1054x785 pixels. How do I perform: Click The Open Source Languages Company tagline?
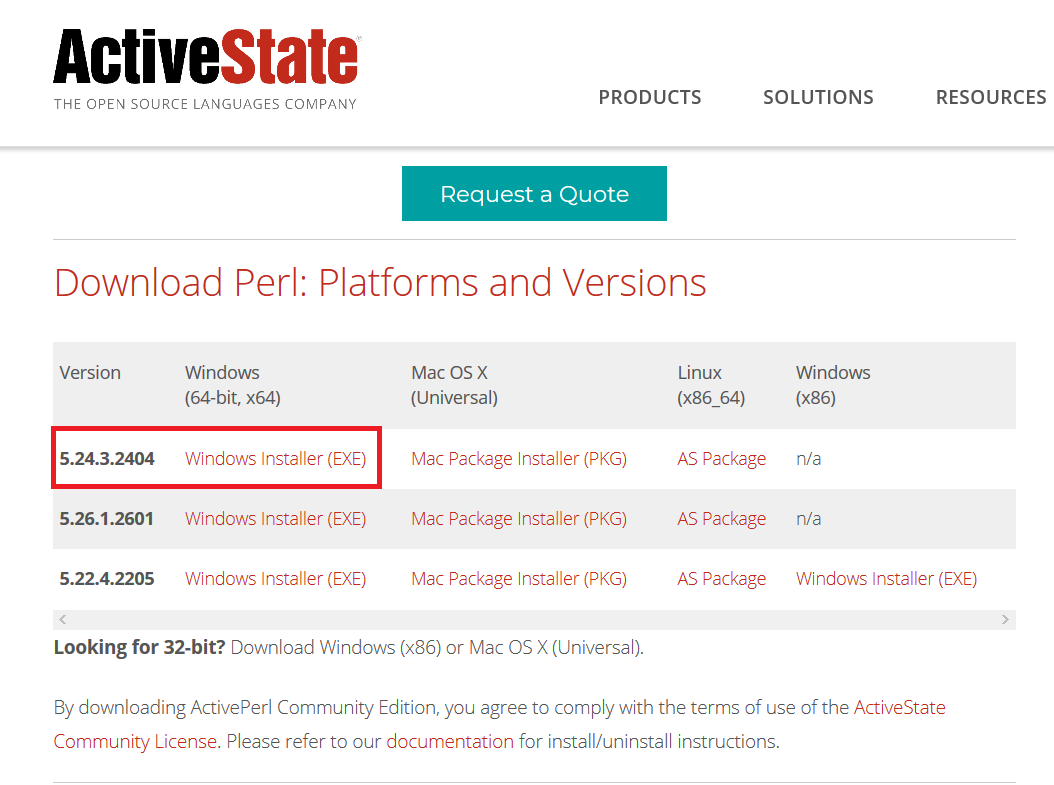point(205,104)
